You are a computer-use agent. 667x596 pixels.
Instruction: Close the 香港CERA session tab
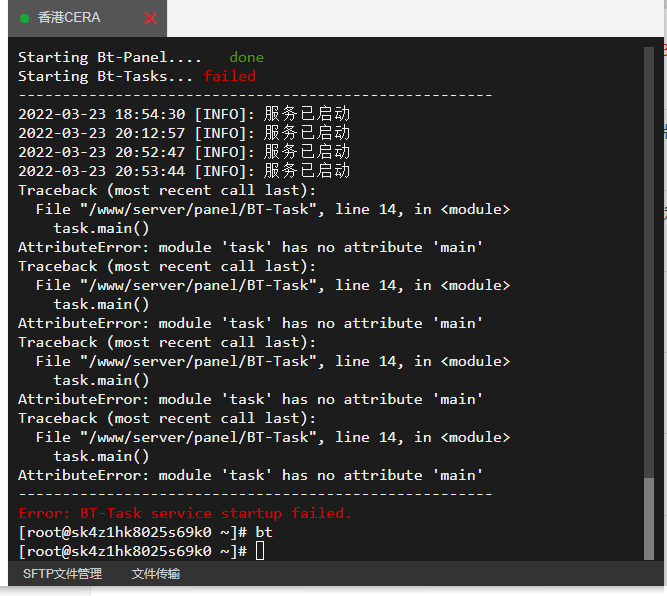[150, 18]
